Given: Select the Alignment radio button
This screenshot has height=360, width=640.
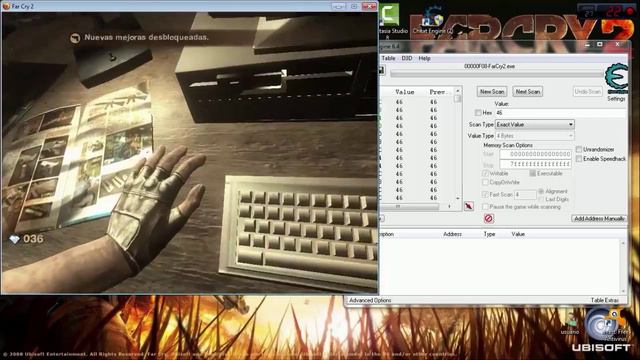Looking at the screenshot, I should click(x=541, y=191).
